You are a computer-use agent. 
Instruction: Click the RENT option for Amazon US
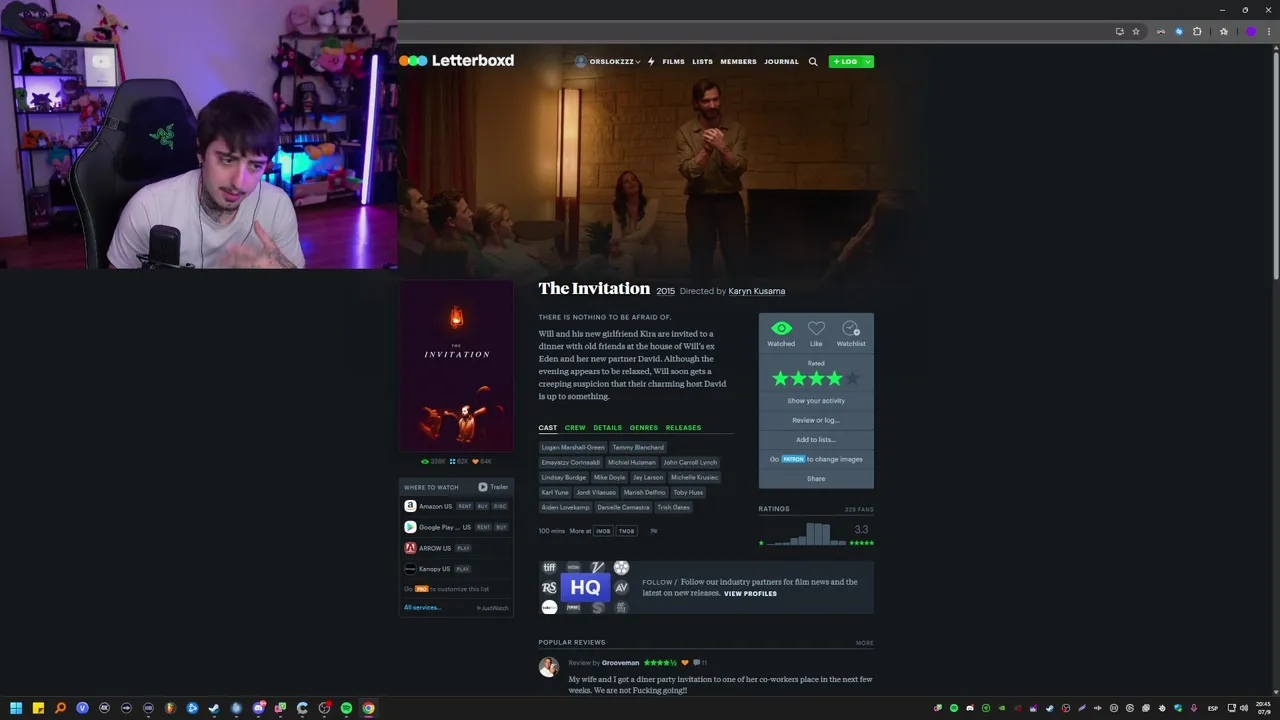pyautogui.click(x=464, y=507)
